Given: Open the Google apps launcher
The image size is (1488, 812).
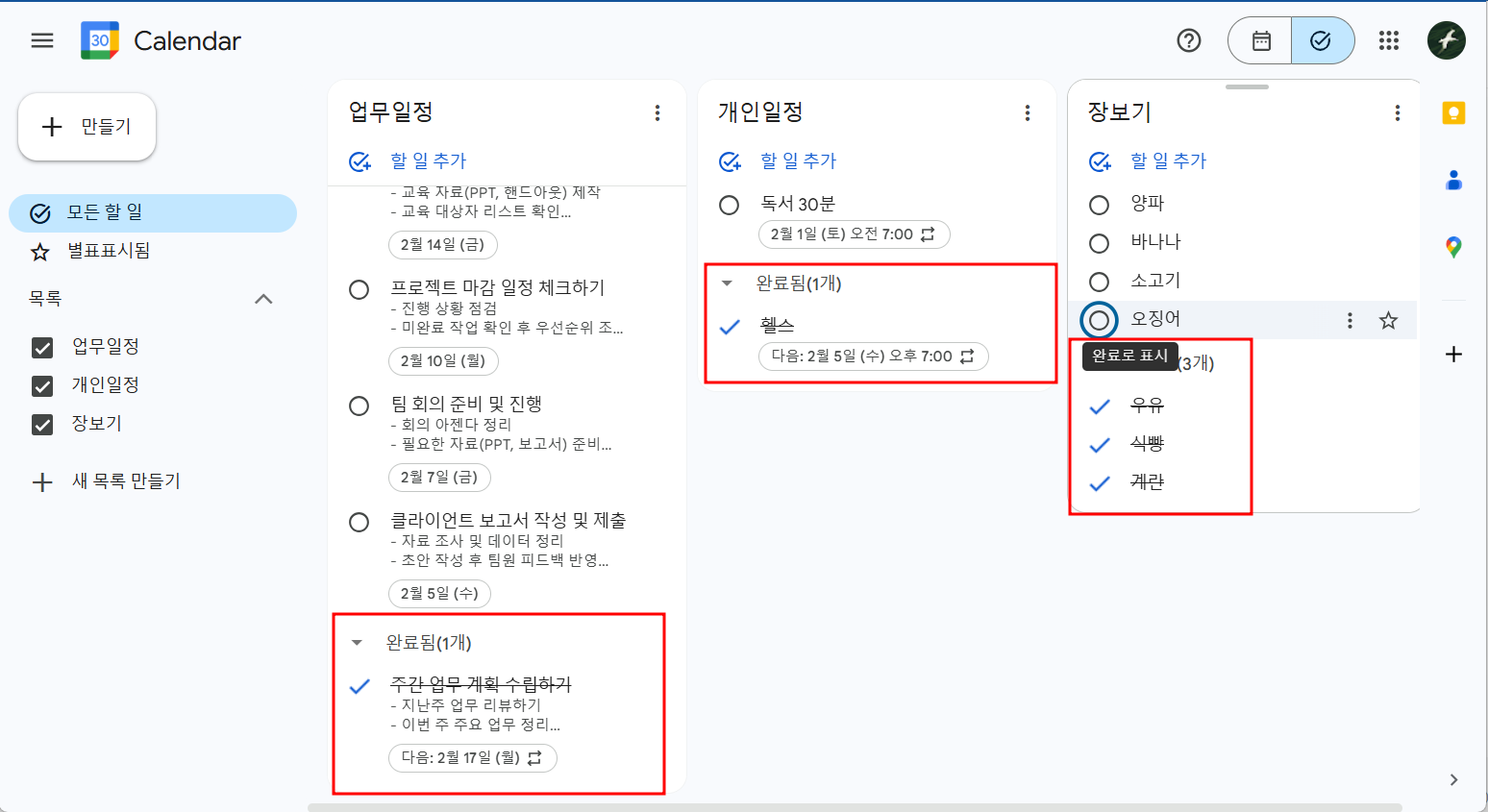Looking at the screenshot, I should [1388, 40].
